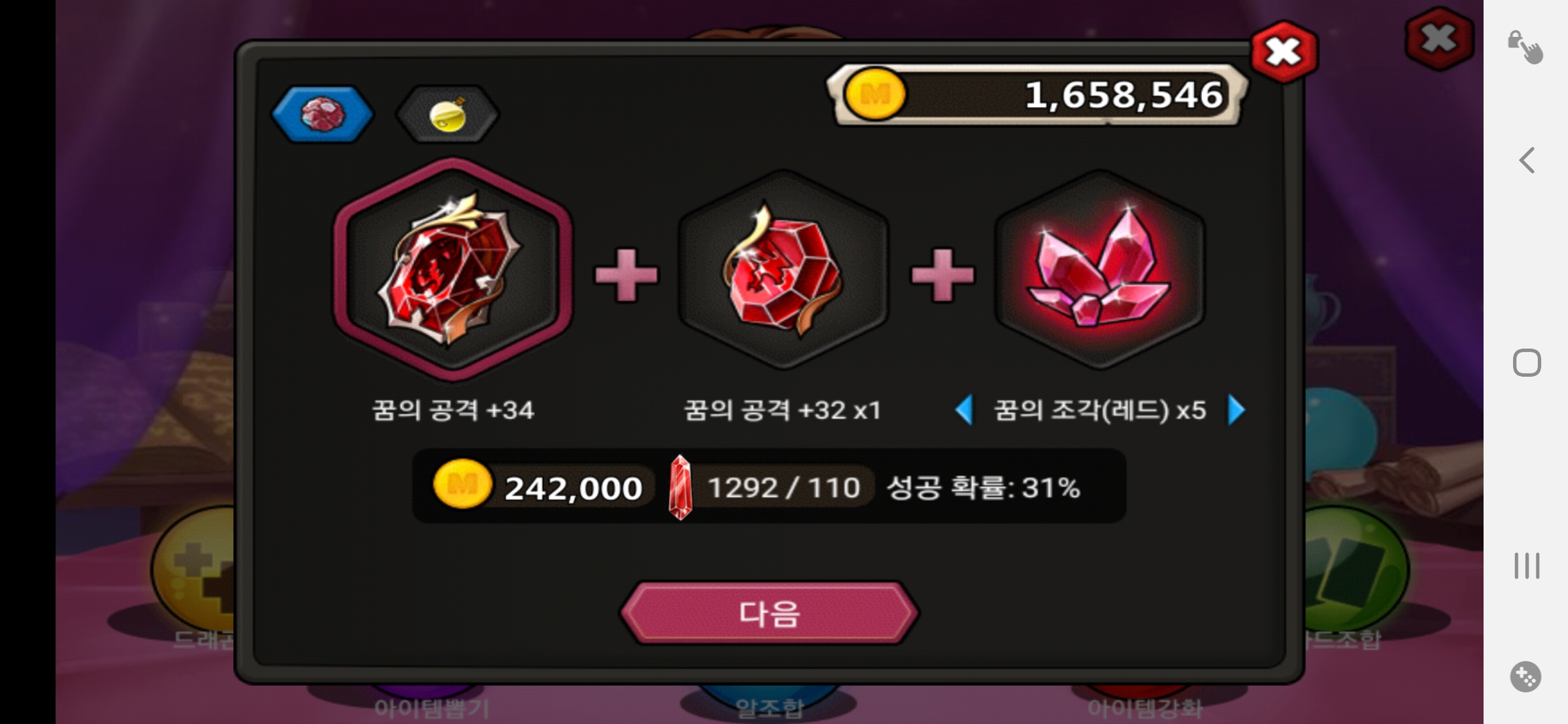
Task: Click the left arrow beside 꿈의 조각(레드)
Action: coord(964,410)
